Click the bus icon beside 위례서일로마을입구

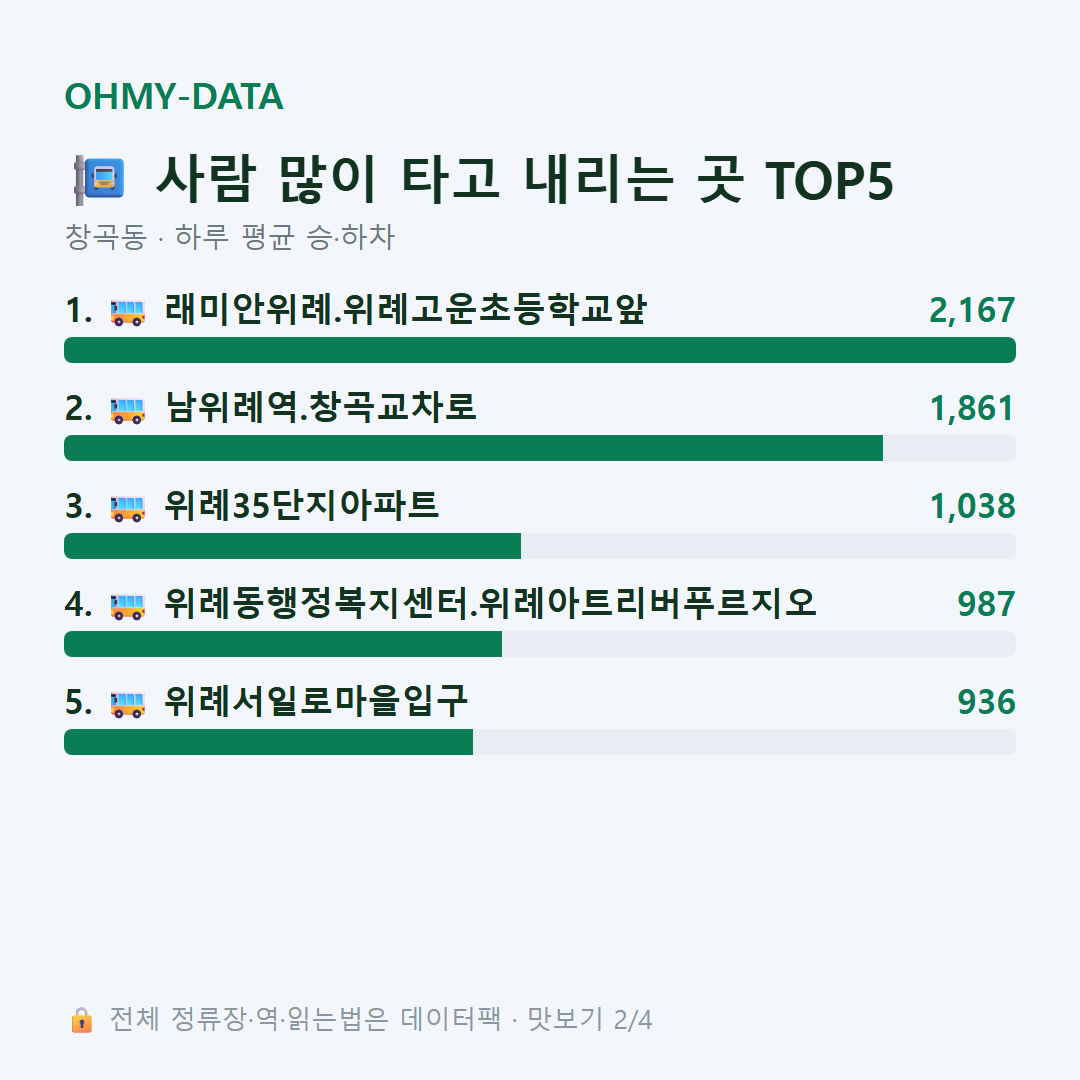[x=127, y=704]
